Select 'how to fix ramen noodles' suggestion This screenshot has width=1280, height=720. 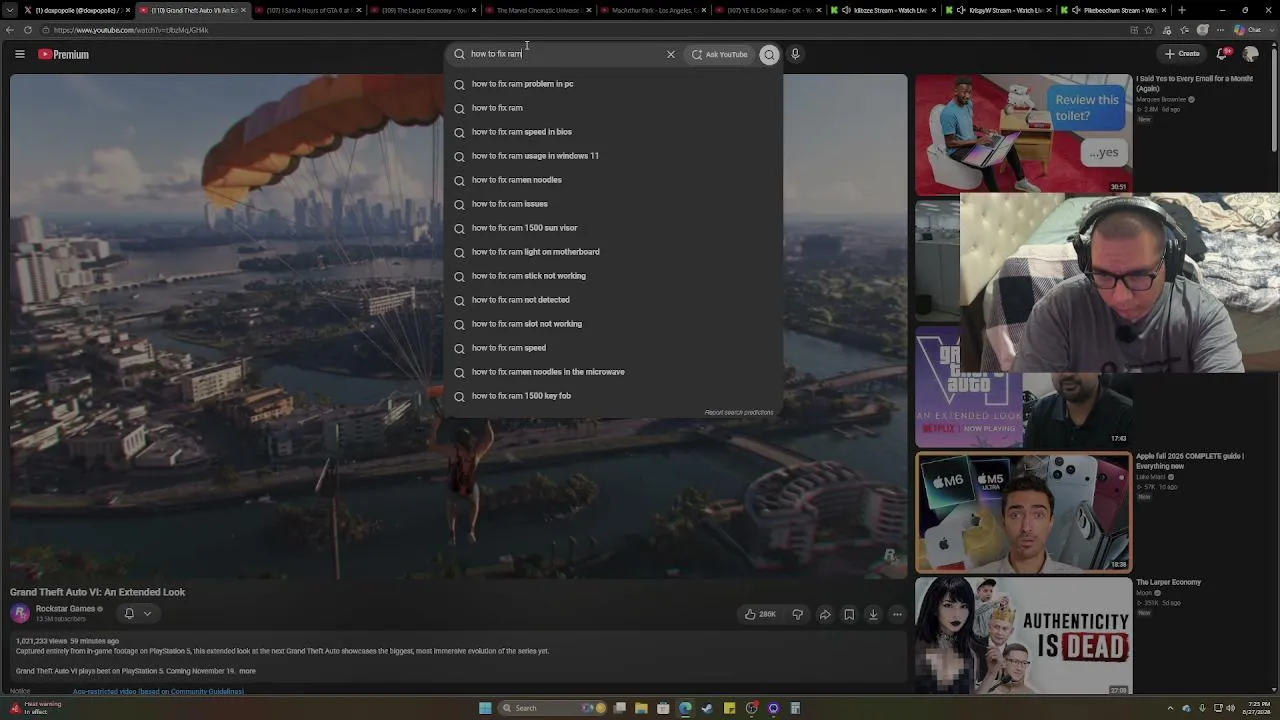pos(613,180)
